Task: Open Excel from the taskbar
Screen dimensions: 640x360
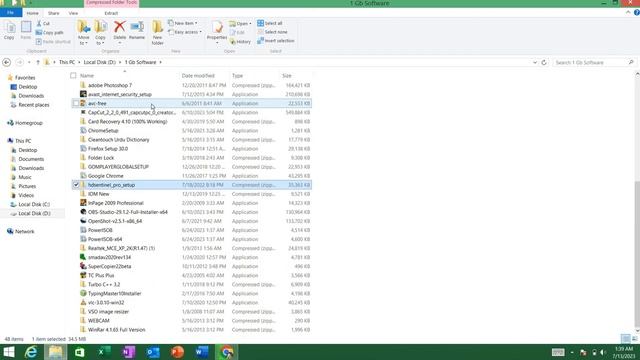Action: click(x=104, y=352)
